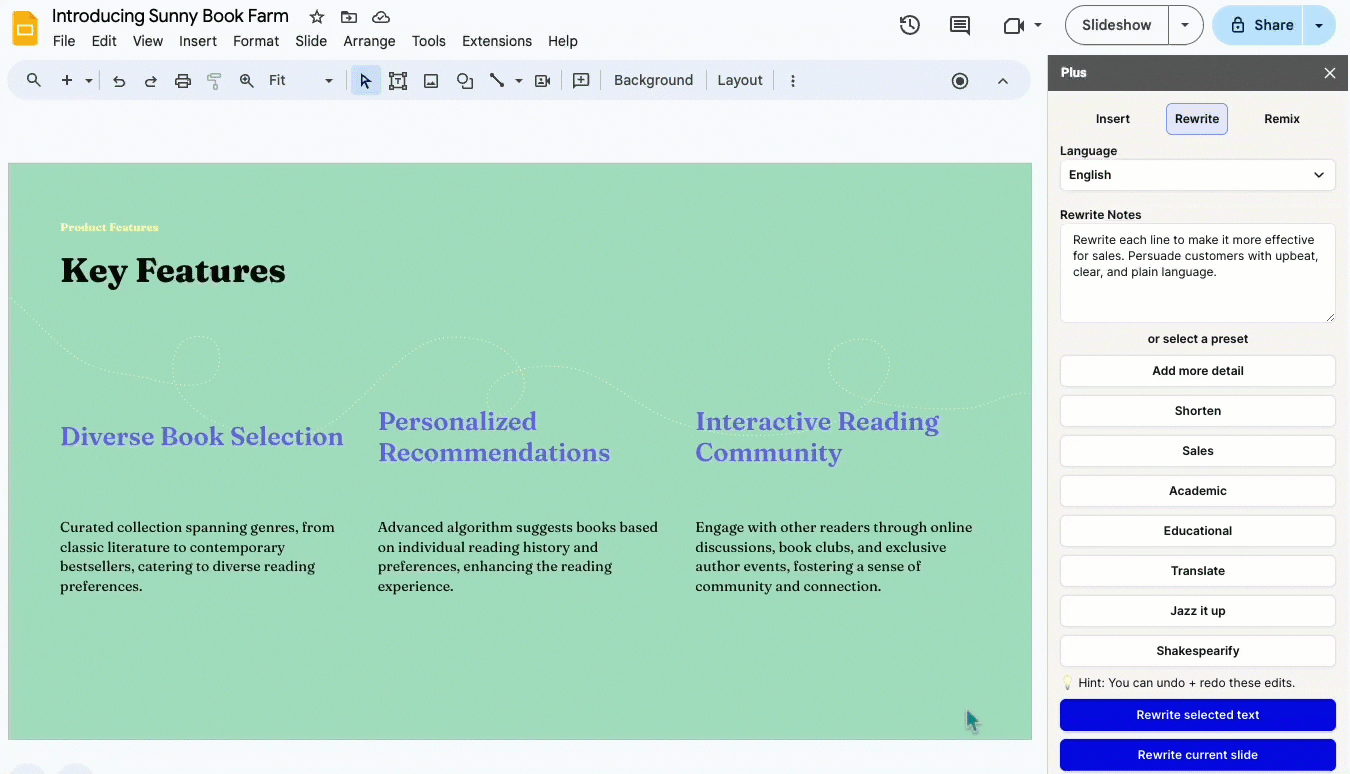Click Rewrite selected text
Image resolution: width=1350 pixels, height=774 pixels.
[1198, 715]
